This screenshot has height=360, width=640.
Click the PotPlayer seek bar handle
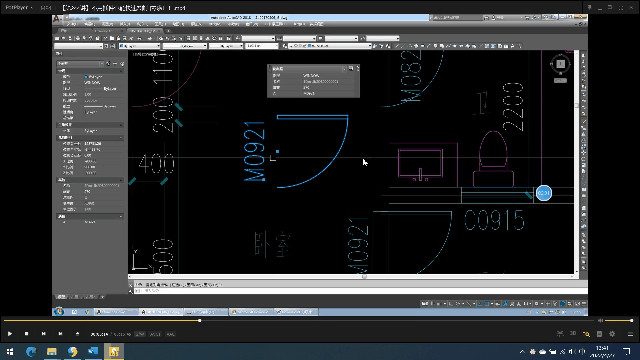click(x=200, y=321)
